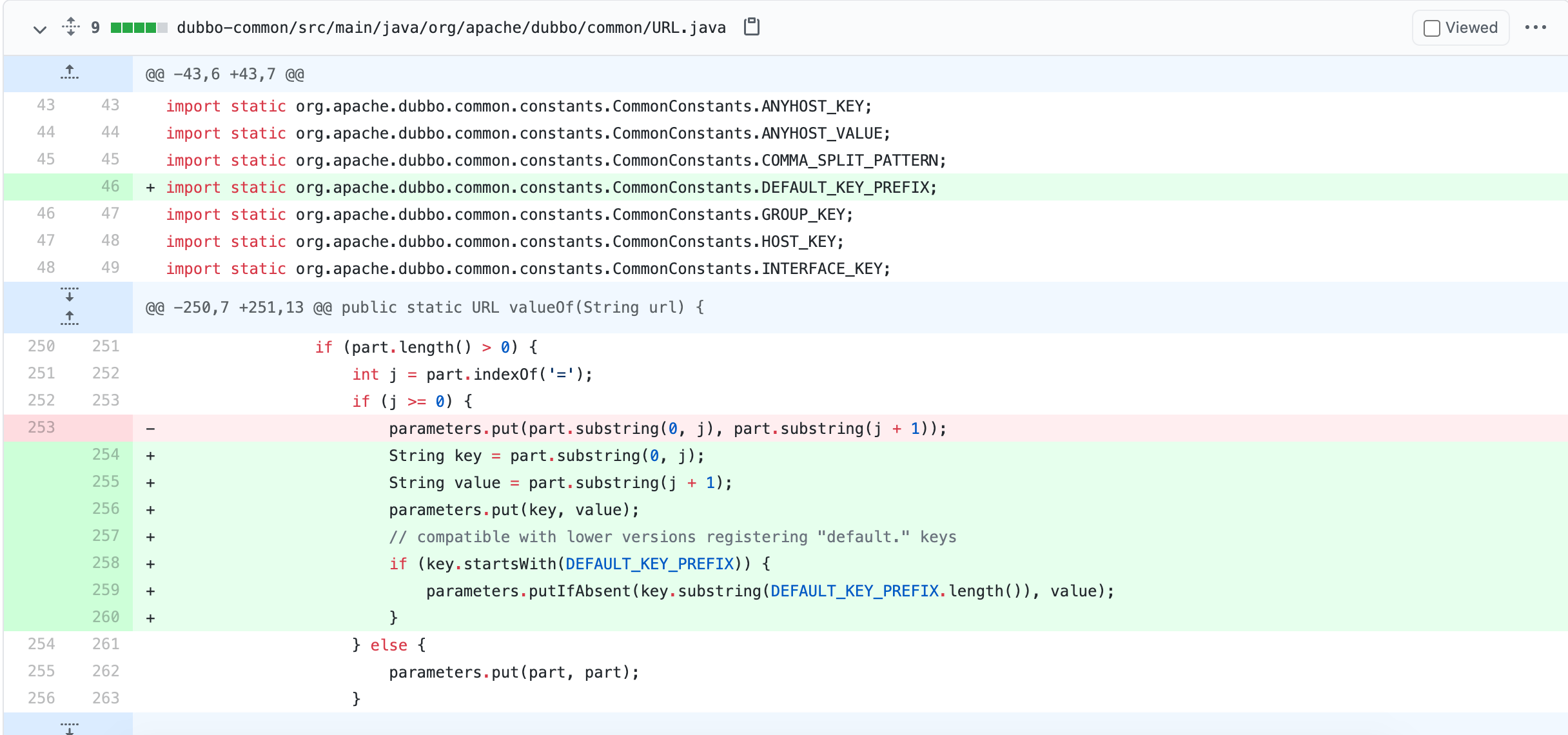
Task: Expand down below line 263
Action: coord(69,727)
